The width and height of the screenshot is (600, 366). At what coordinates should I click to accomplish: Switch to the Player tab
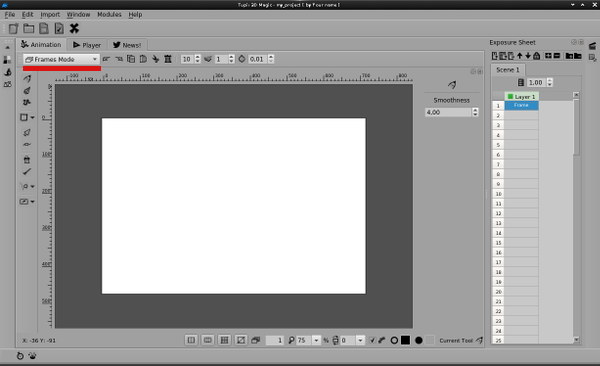[87, 45]
